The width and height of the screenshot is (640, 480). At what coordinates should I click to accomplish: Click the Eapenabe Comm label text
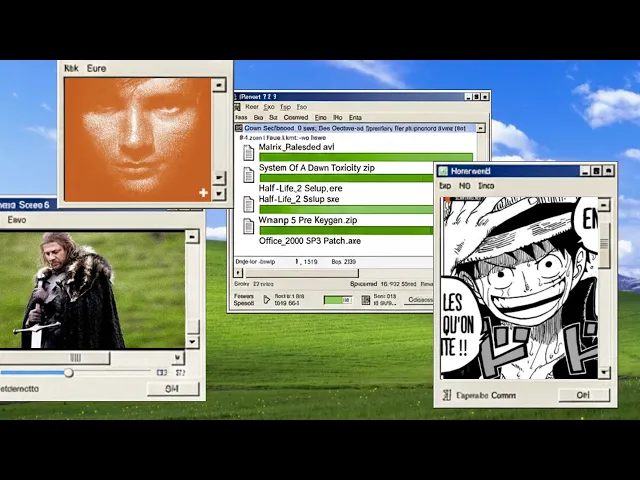click(486, 395)
